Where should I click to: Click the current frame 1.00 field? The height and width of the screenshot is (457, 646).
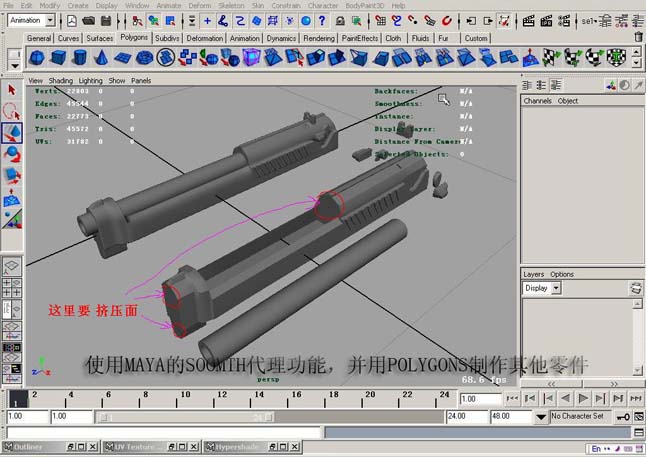click(480, 399)
